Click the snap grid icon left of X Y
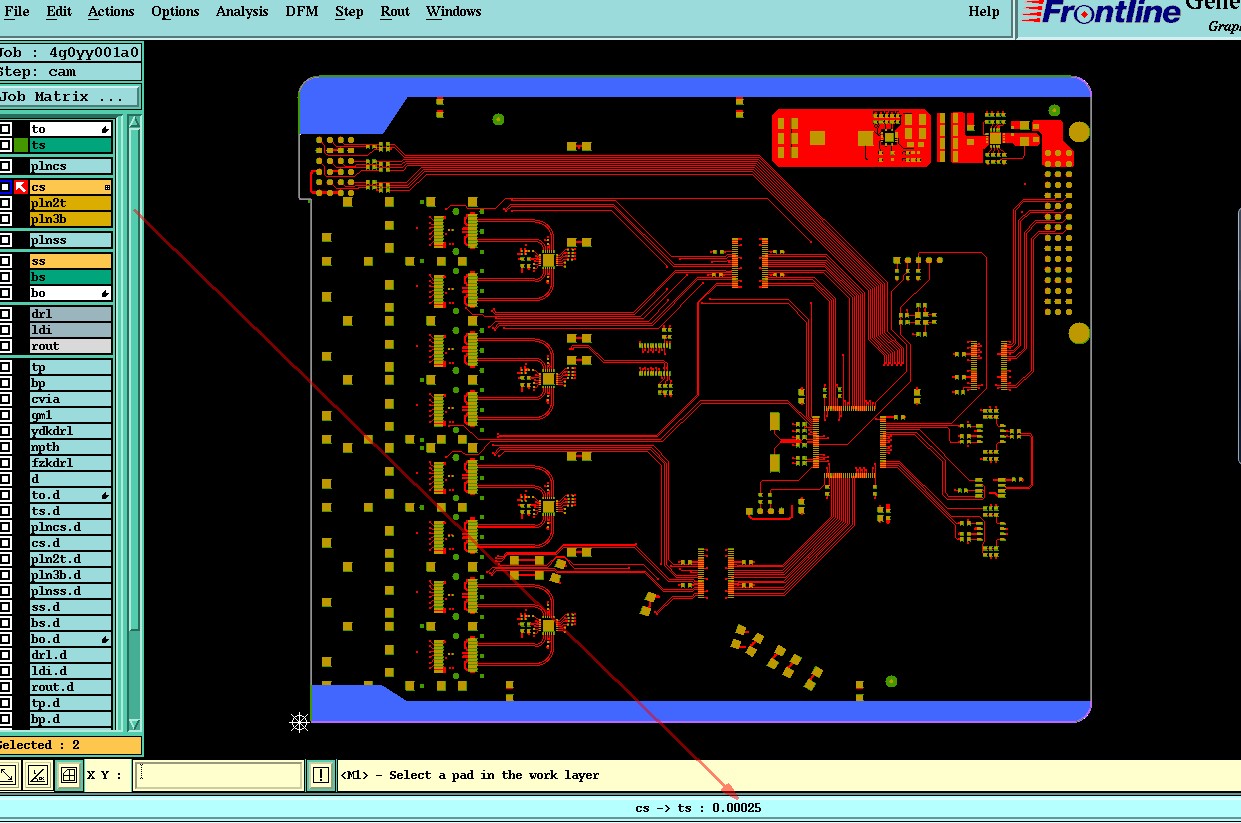 (x=69, y=774)
